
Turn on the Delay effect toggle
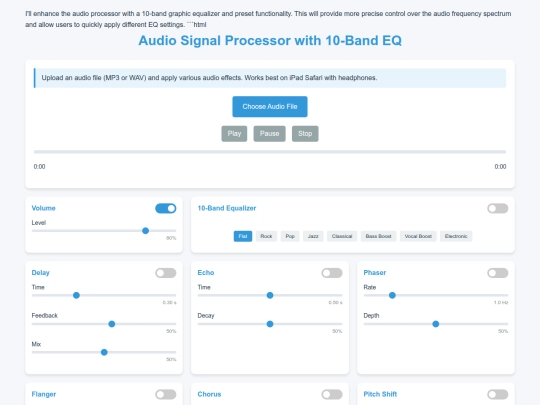coord(166,273)
